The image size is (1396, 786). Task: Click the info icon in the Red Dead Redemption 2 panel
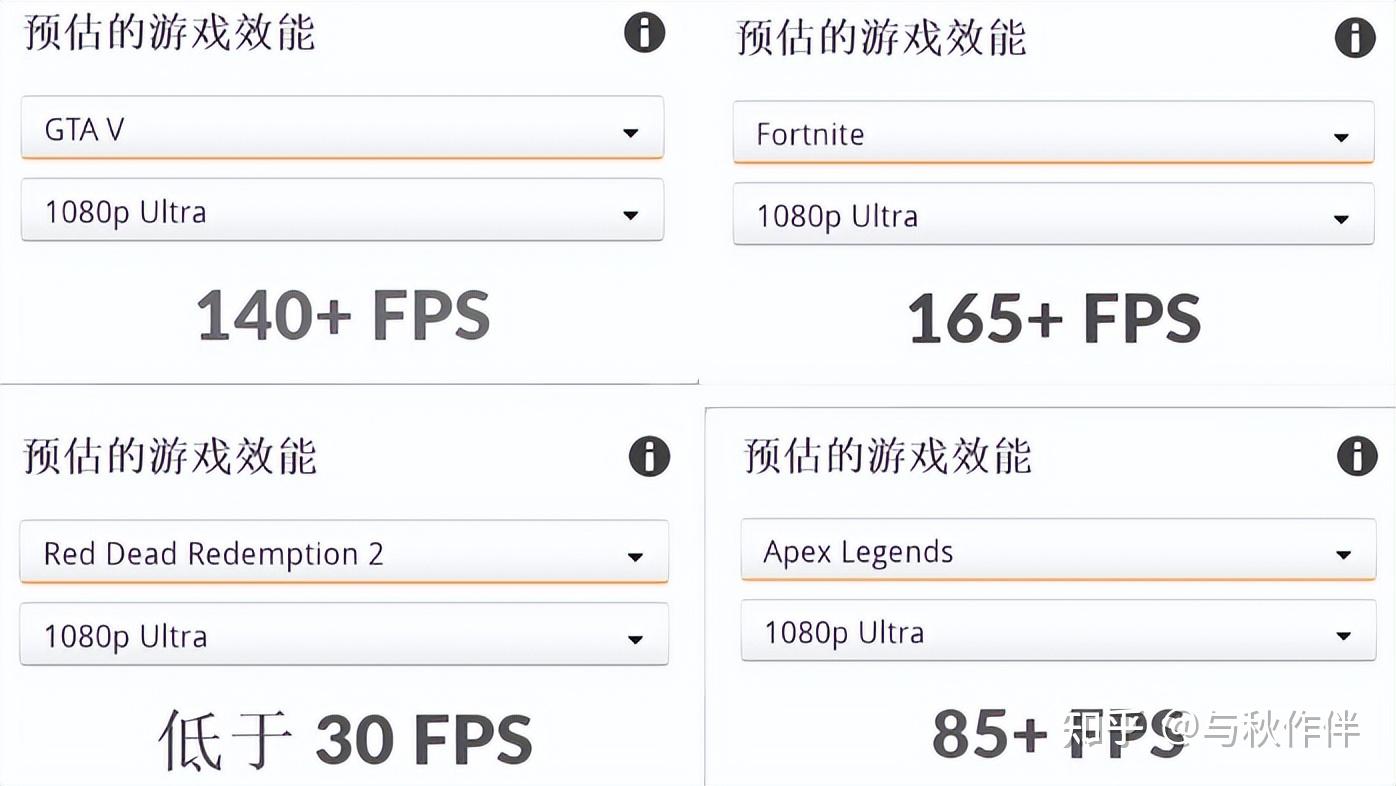[649, 457]
